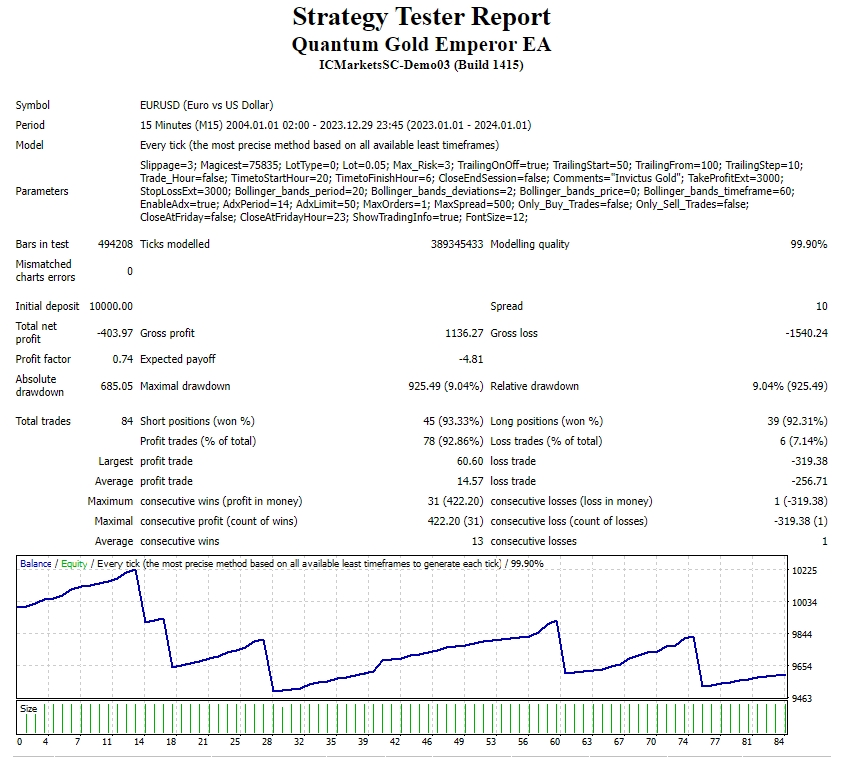Click the Size label in the volume panel

[x=28, y=709]
